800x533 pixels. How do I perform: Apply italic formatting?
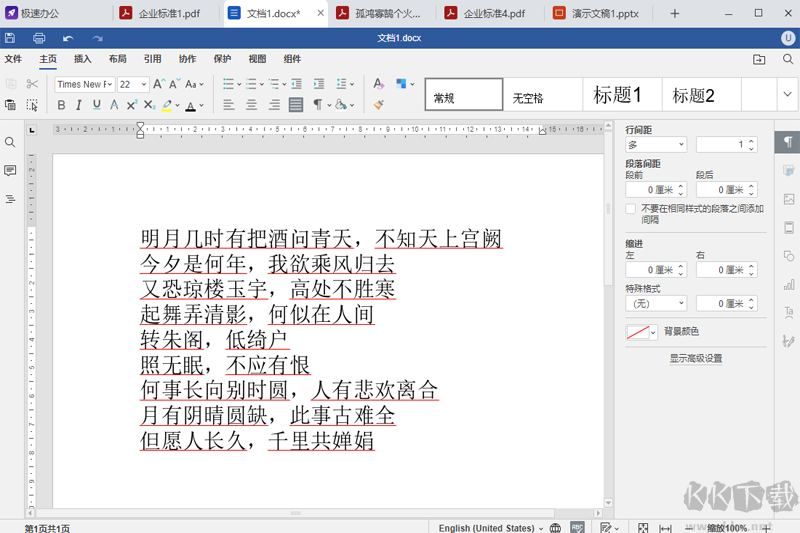(x=80, y=105)
